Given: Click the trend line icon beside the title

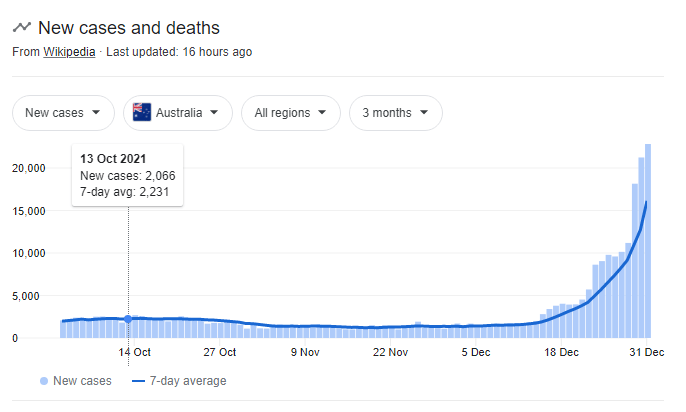Looking at the screenshot, I should pyautogui.click(x=21, y=28).
